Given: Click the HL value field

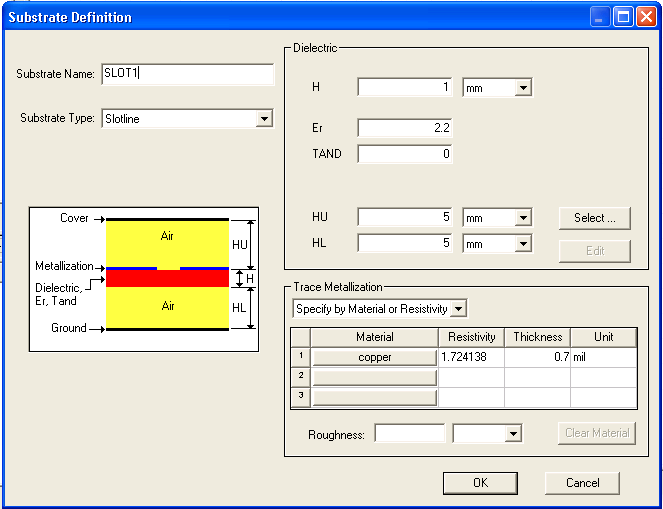Looking at the screenshot, I should click(x=405, y=243).
